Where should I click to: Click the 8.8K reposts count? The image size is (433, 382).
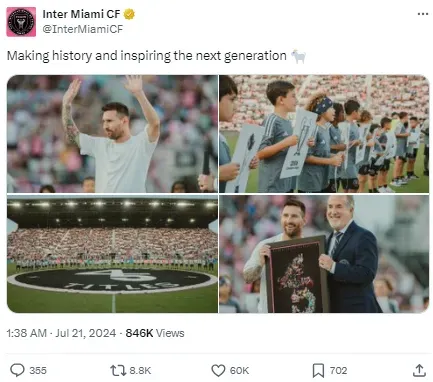point(140,371)
